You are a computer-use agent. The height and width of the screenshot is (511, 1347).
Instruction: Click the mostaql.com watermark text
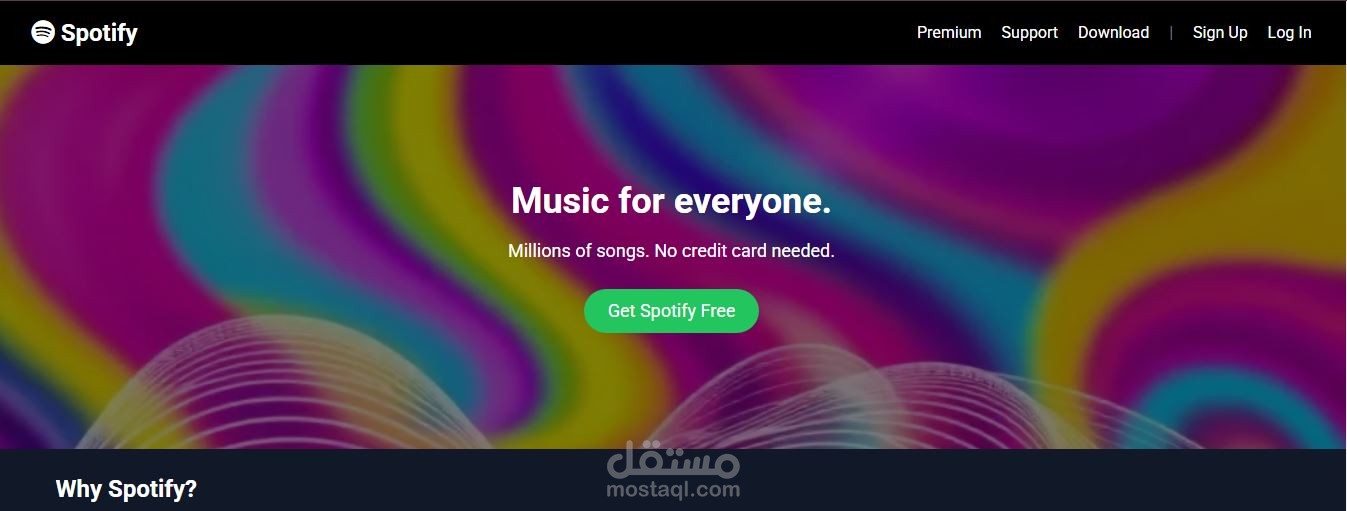point(672,490)
